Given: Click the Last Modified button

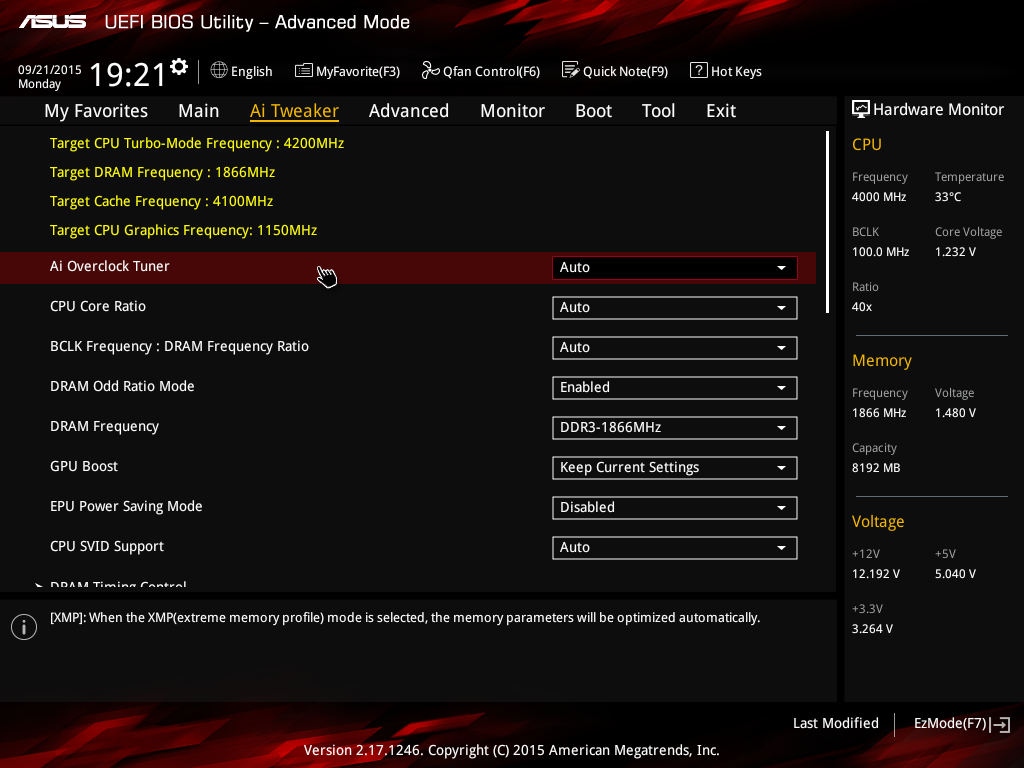Looking at the screenshot, I should (835, 724).
